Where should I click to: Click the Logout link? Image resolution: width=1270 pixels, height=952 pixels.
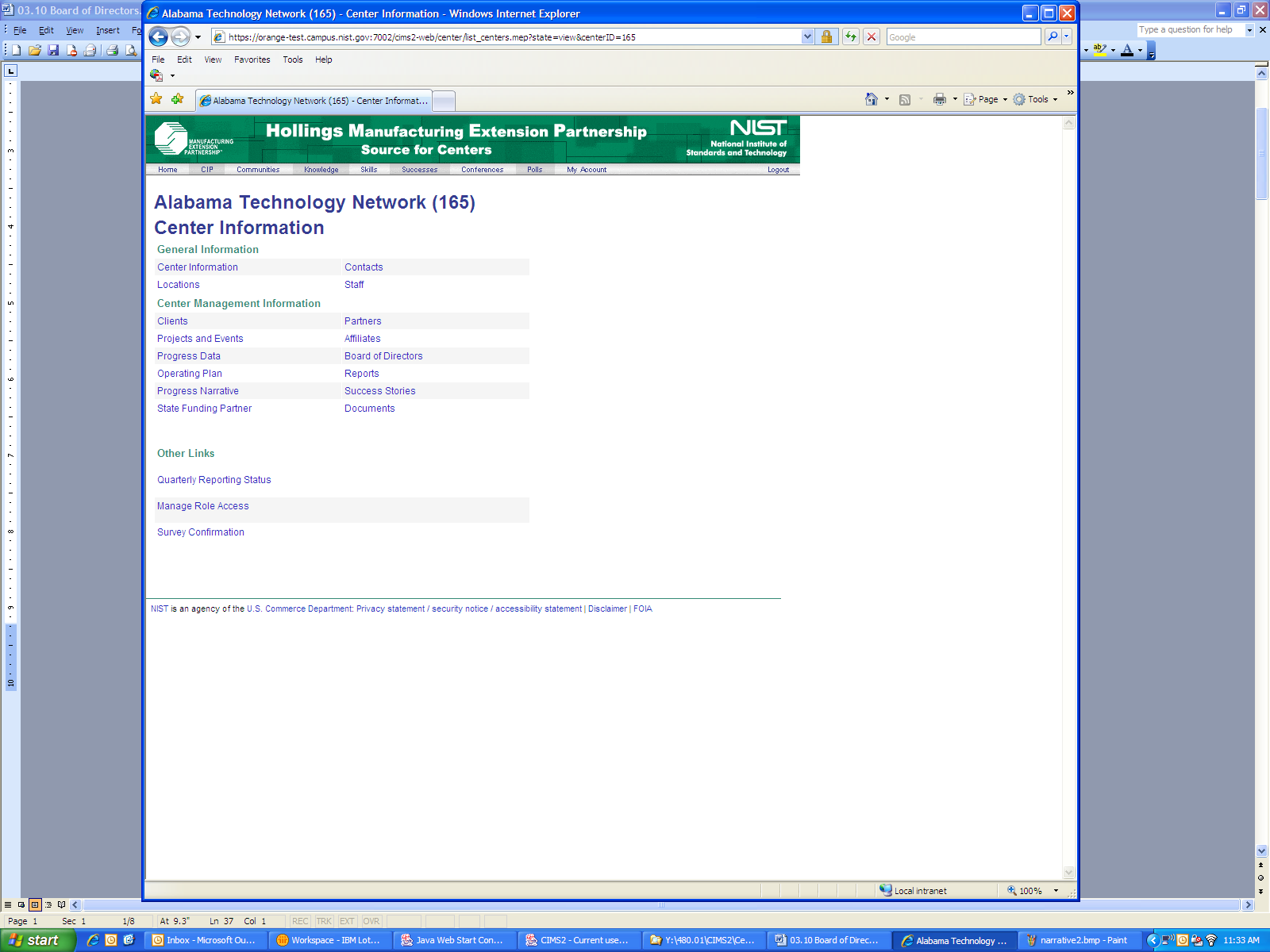778,170
